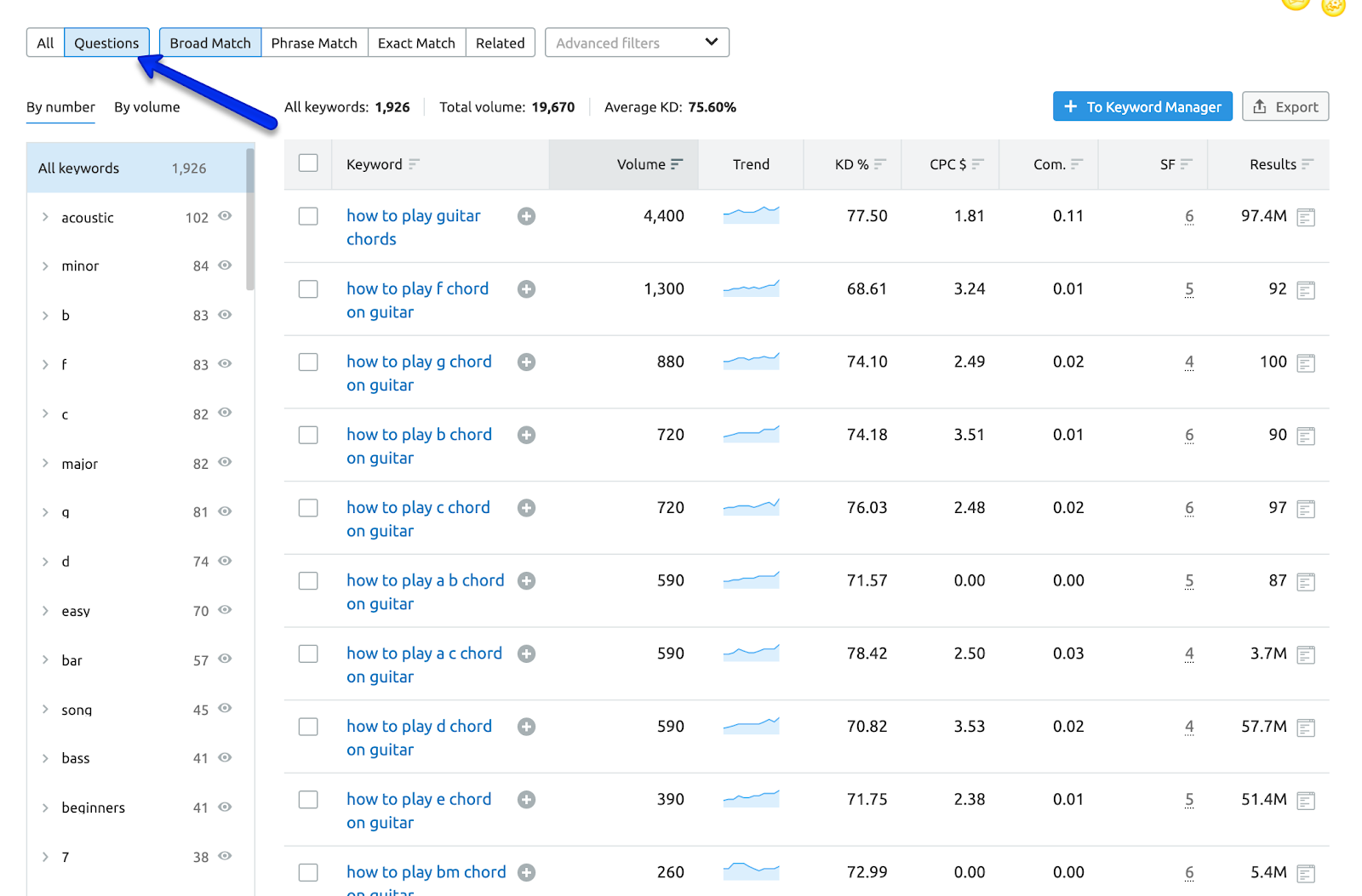The height and width of the screenshot is (896, 1362).
Task: Expand minor keyword group
Action: (45, 266)
